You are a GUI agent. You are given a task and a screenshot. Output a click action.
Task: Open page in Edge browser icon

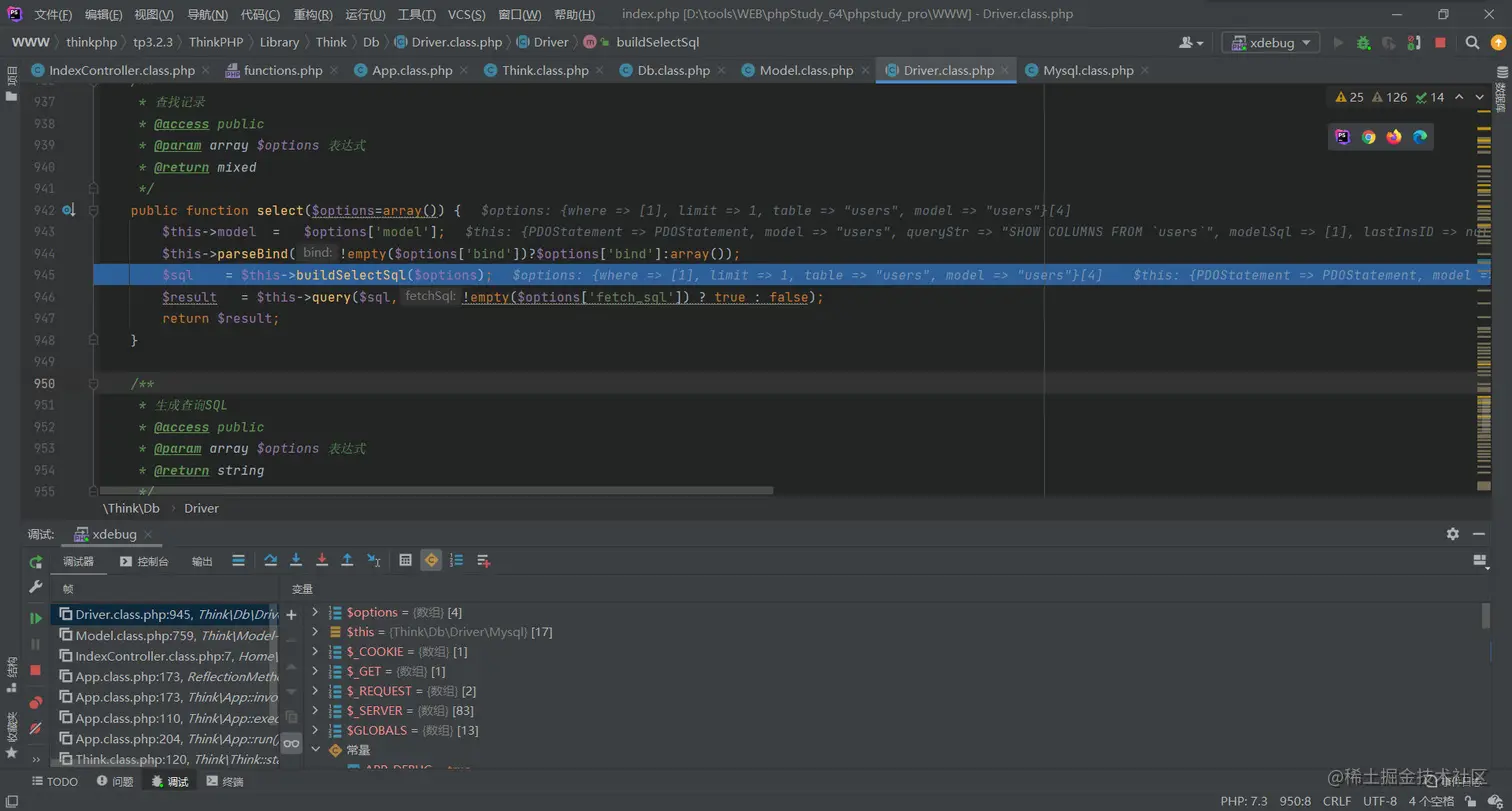pos(1420,137)
